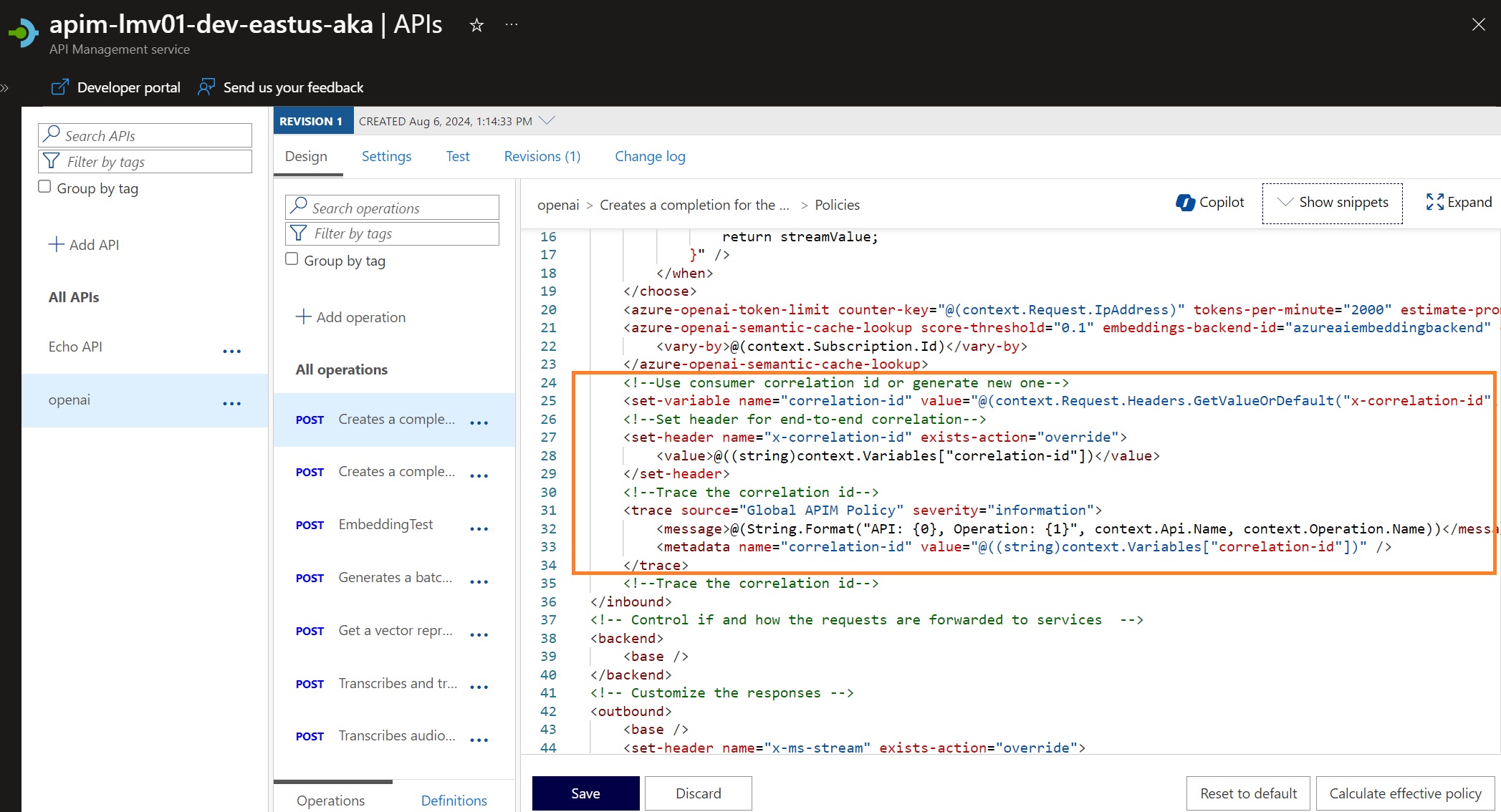Screen dimensions: 1501x812
Task: Expand the revision dropdown chevron
Action: (547, 120)
